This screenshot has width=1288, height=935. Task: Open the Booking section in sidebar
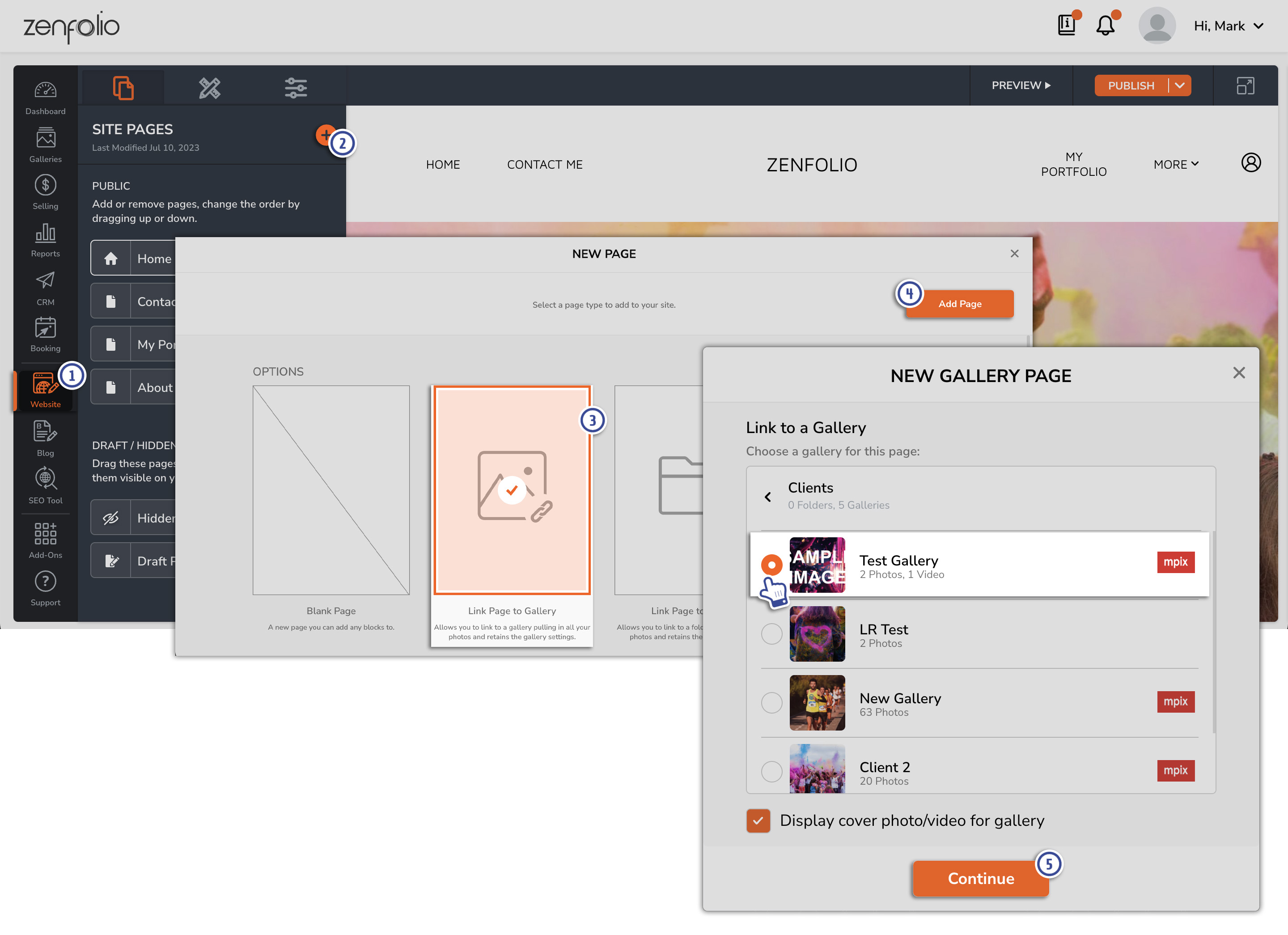(x=46, y=335)
